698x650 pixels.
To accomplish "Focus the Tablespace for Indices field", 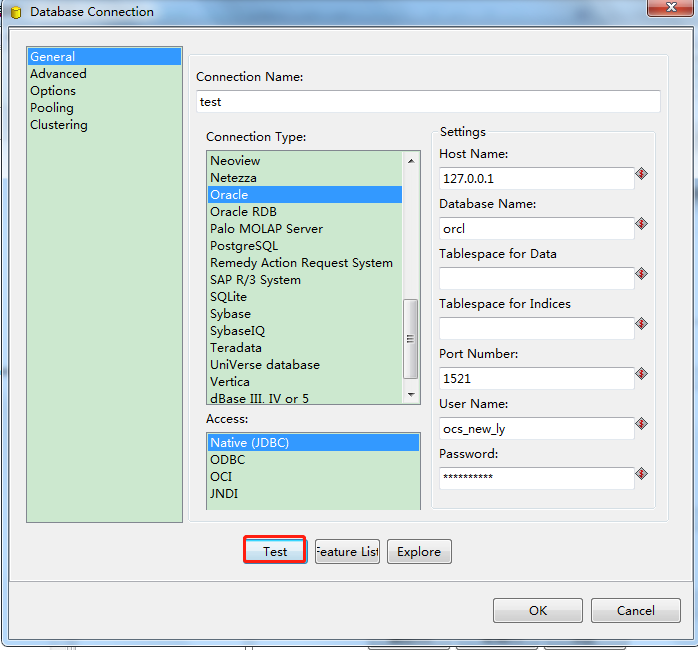I will coord(536,329).
